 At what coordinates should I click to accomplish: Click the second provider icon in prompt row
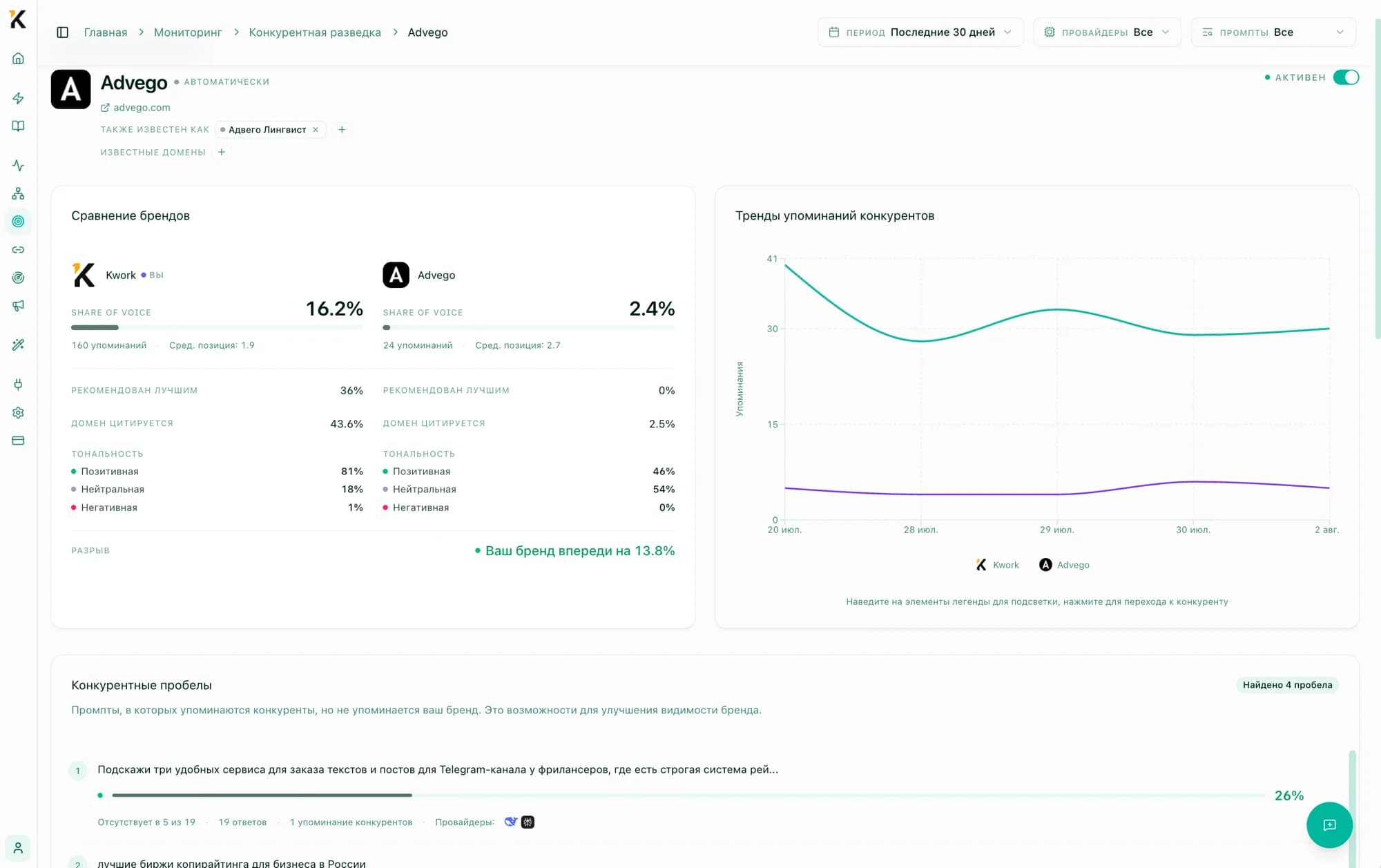(x=528, y=822)
